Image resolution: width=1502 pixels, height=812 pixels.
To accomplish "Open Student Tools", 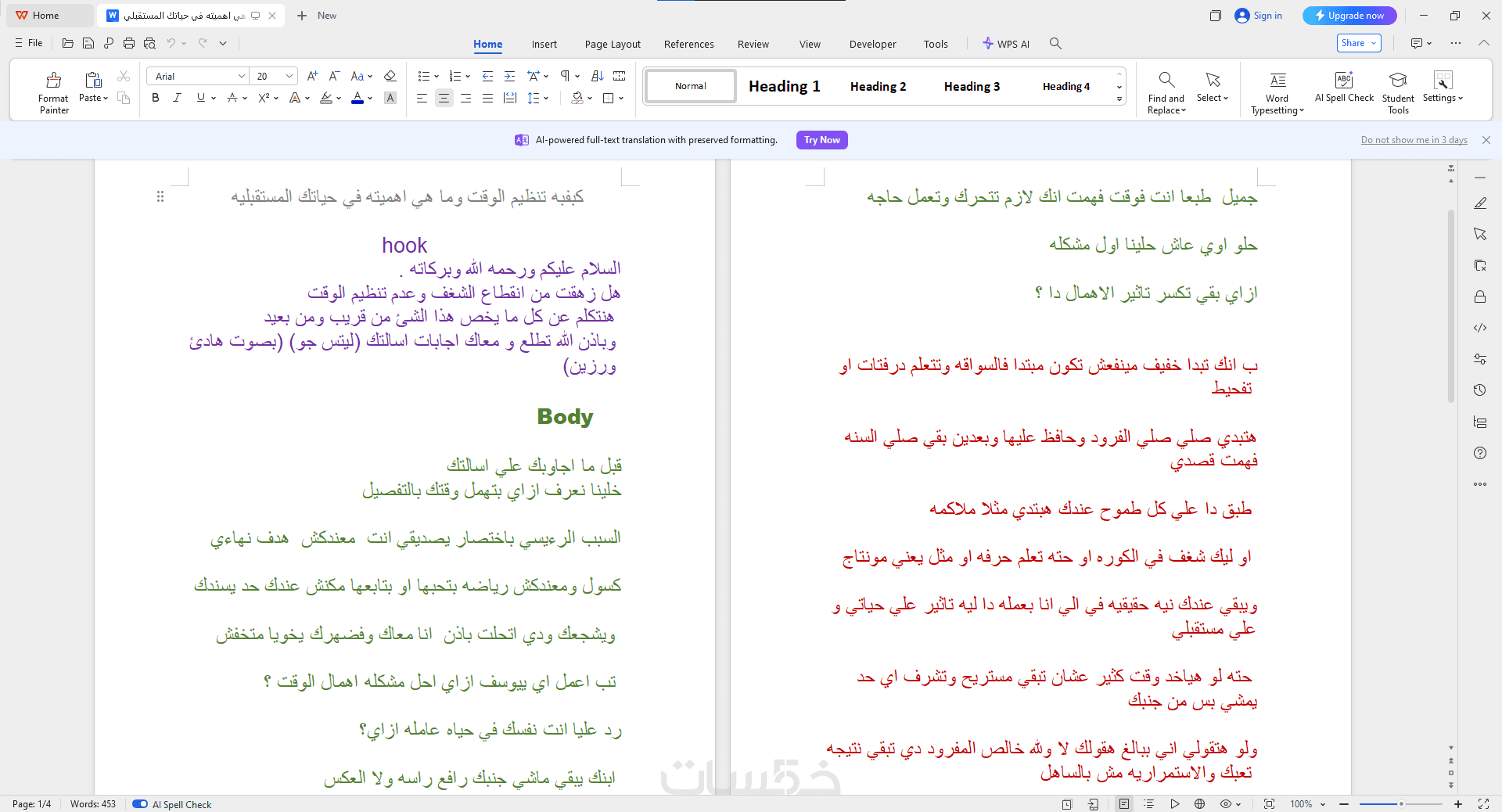I will point(1398,92).
